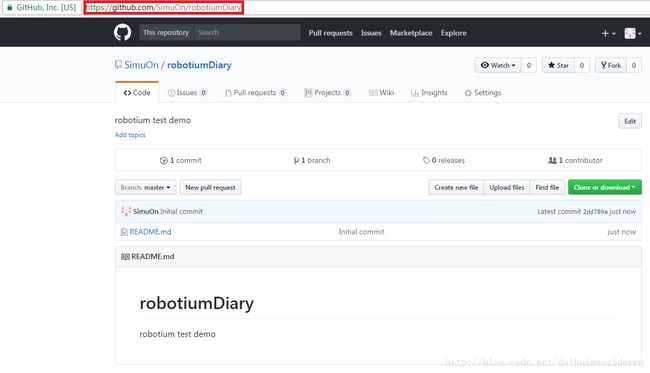This screenshot has height=373, width=650.
Task: Click GitHub, Inc. [US] certificate label
Action: click(x=46, y=7)
